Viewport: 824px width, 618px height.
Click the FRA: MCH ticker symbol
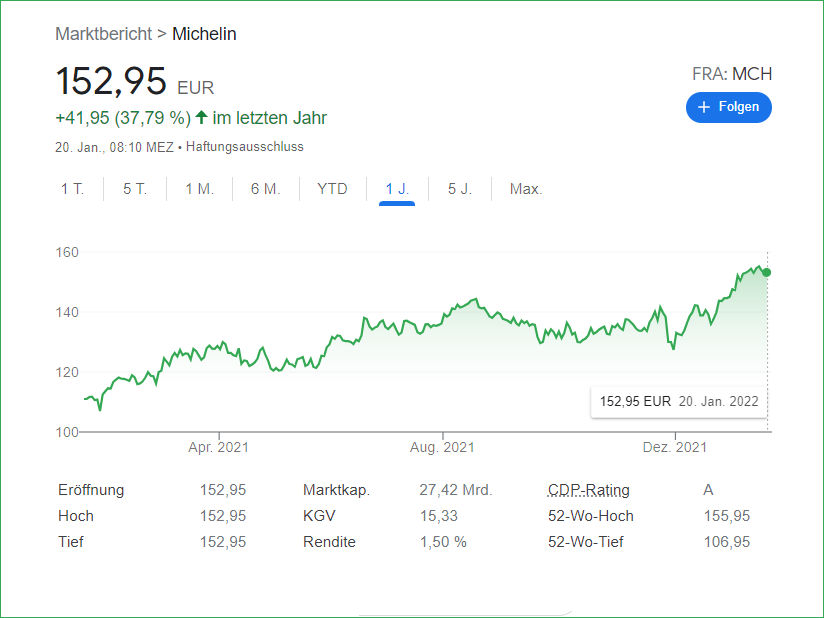click(x=732, y=74)
